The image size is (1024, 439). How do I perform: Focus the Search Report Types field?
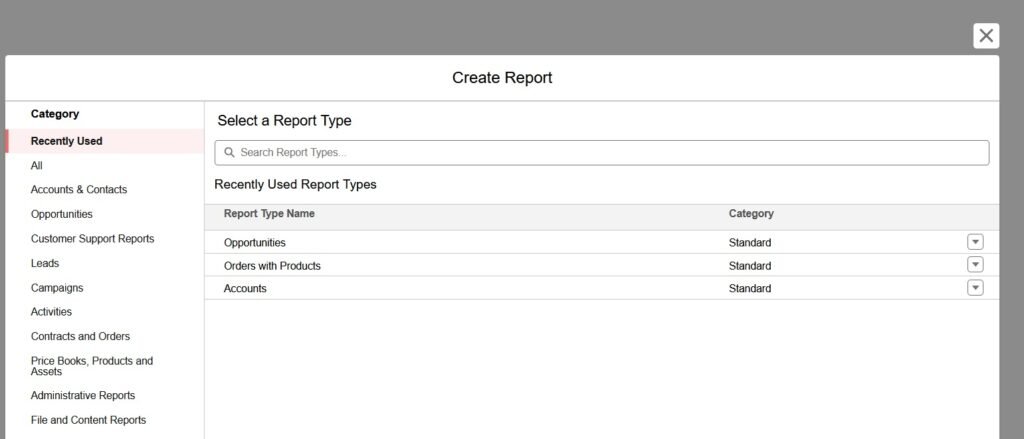tap(600, 153)
